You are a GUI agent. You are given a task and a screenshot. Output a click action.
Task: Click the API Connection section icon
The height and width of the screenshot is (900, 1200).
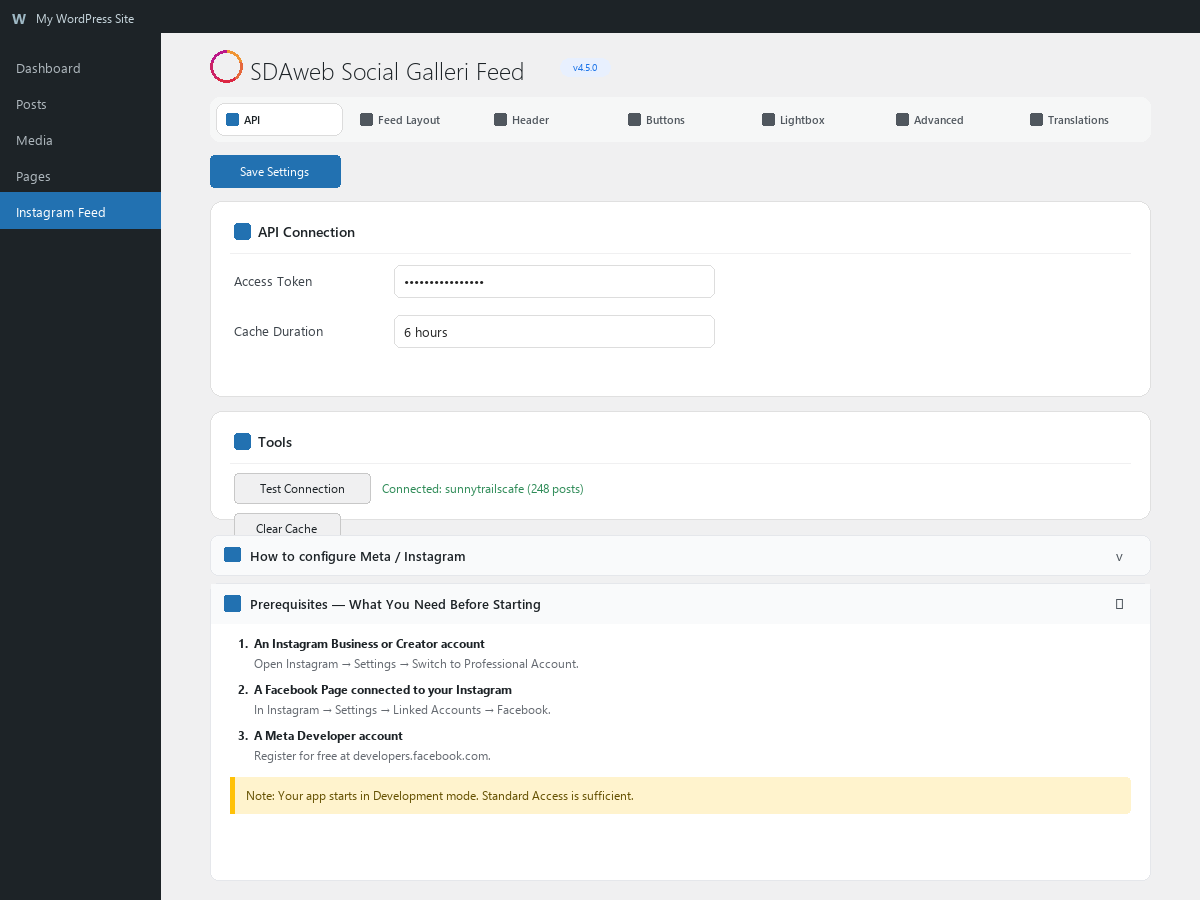click(242, 232)
